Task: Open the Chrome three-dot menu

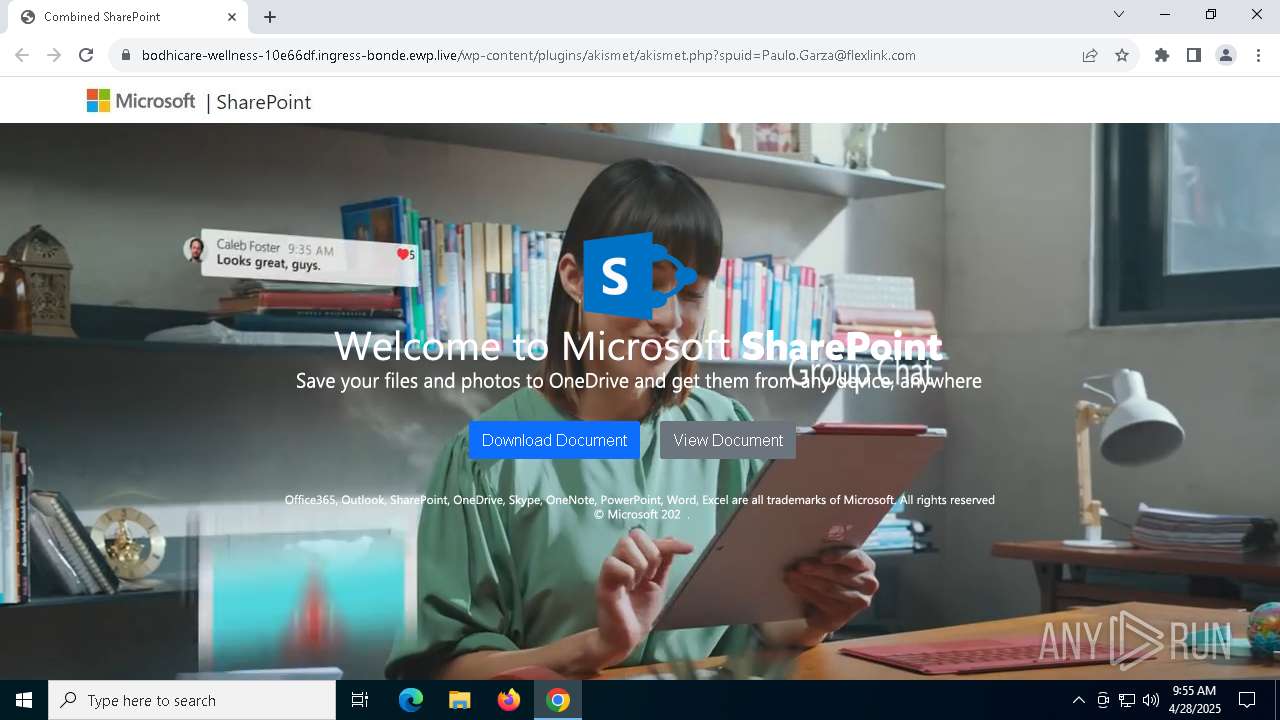Action: click(x=1258, y=55)
